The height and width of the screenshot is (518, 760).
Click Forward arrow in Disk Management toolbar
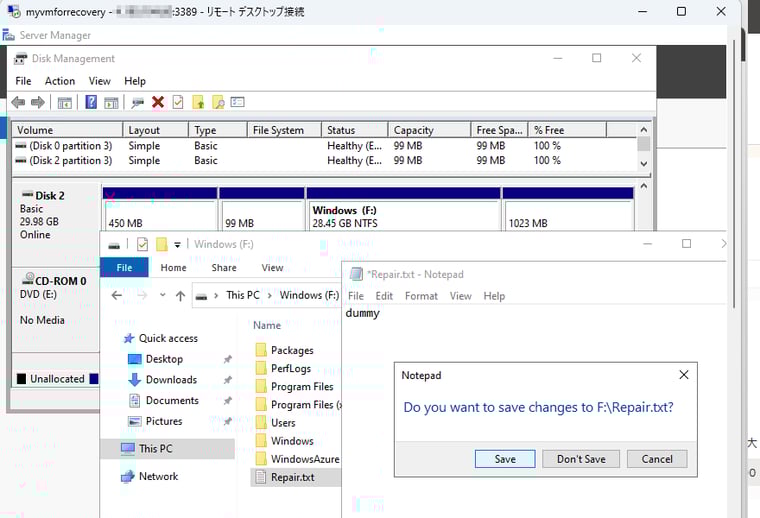coord(38,102)
